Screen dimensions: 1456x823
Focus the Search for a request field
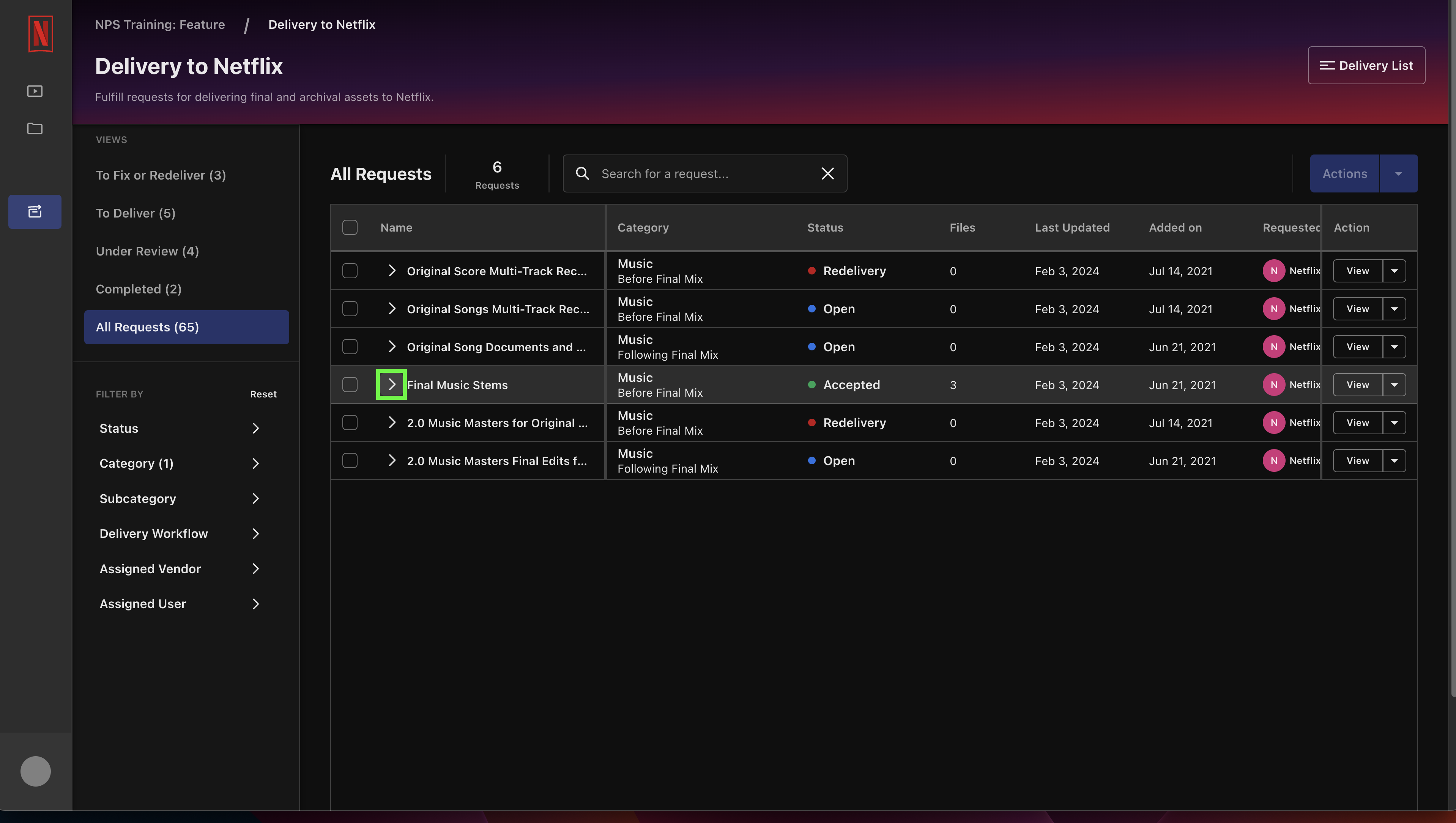705,173
